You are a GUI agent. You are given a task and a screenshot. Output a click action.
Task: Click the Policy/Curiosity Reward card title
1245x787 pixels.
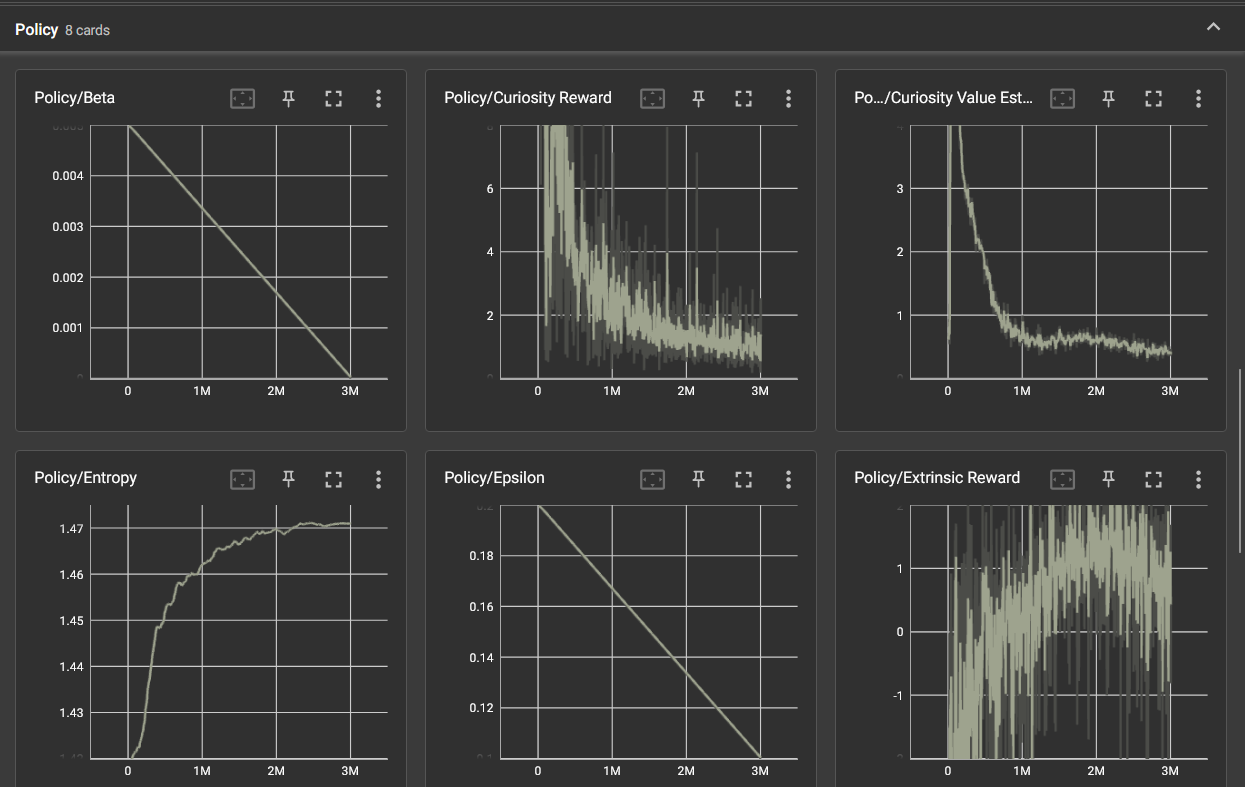[x=528, y=98]
